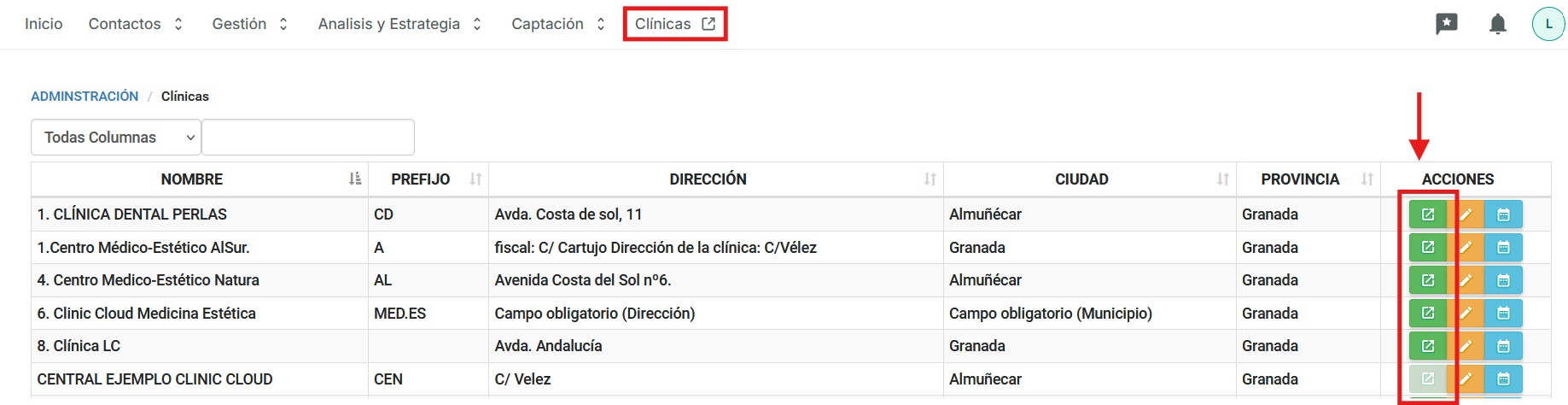1568x405 pixels.
Task: Open calendar for Centro Medico-Estético Natura
Action: (x=1503, y=280)
